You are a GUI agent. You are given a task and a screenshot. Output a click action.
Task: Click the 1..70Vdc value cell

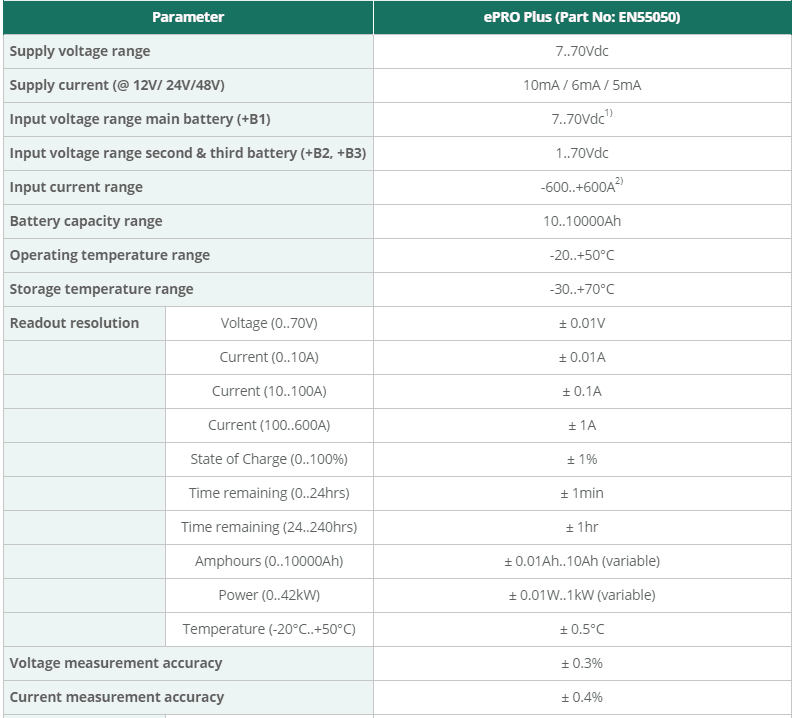581,153
